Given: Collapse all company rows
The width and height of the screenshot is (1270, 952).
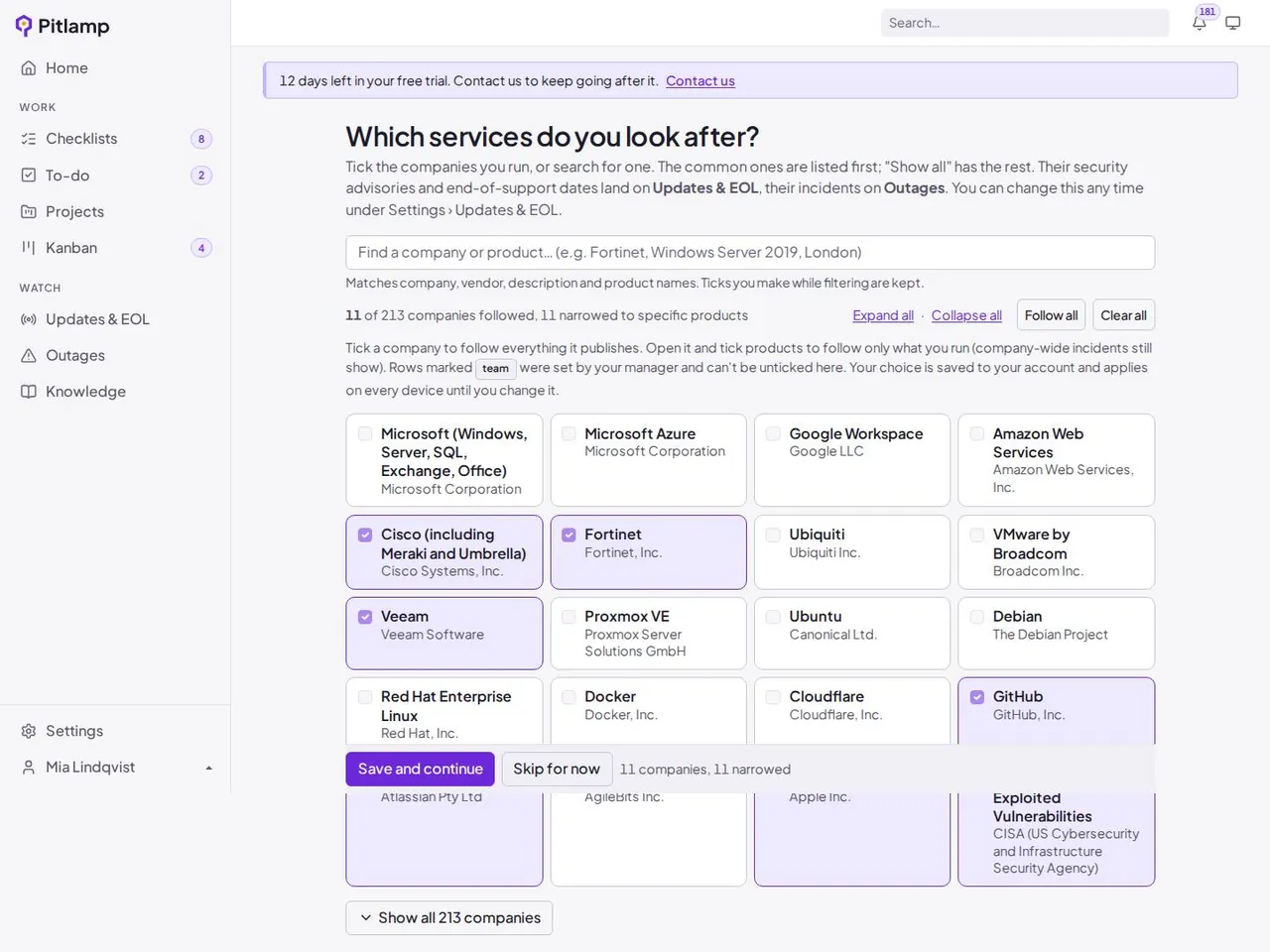Looking at the screenshot, I should click(966, 315).
